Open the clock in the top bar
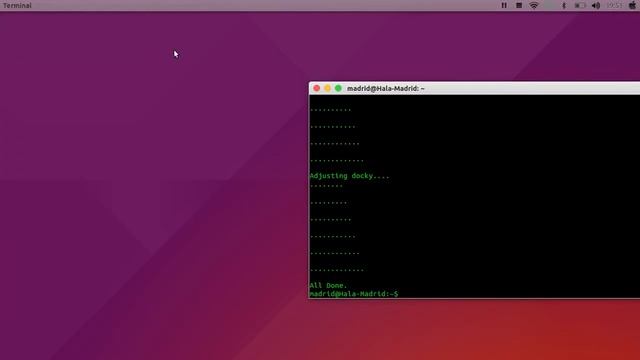Screen dimensions: 640x360 tap(614, 5)
